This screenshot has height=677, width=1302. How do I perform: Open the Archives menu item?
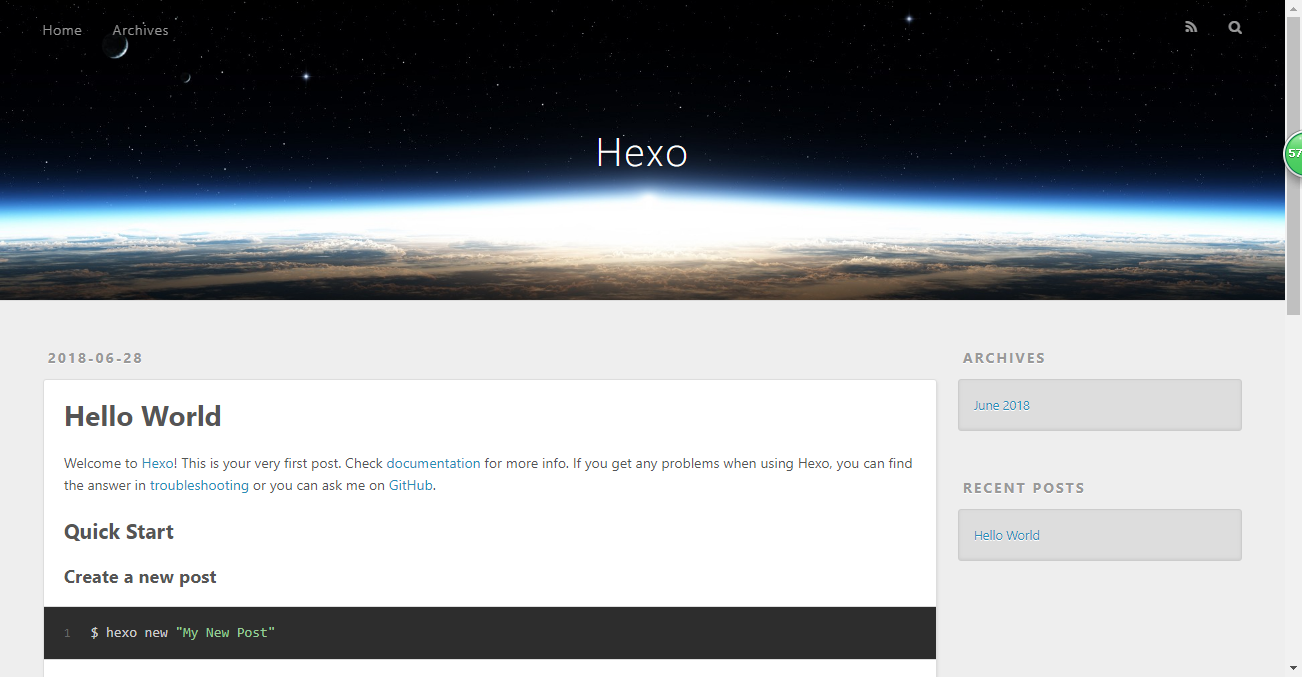(x=140, y=30)
